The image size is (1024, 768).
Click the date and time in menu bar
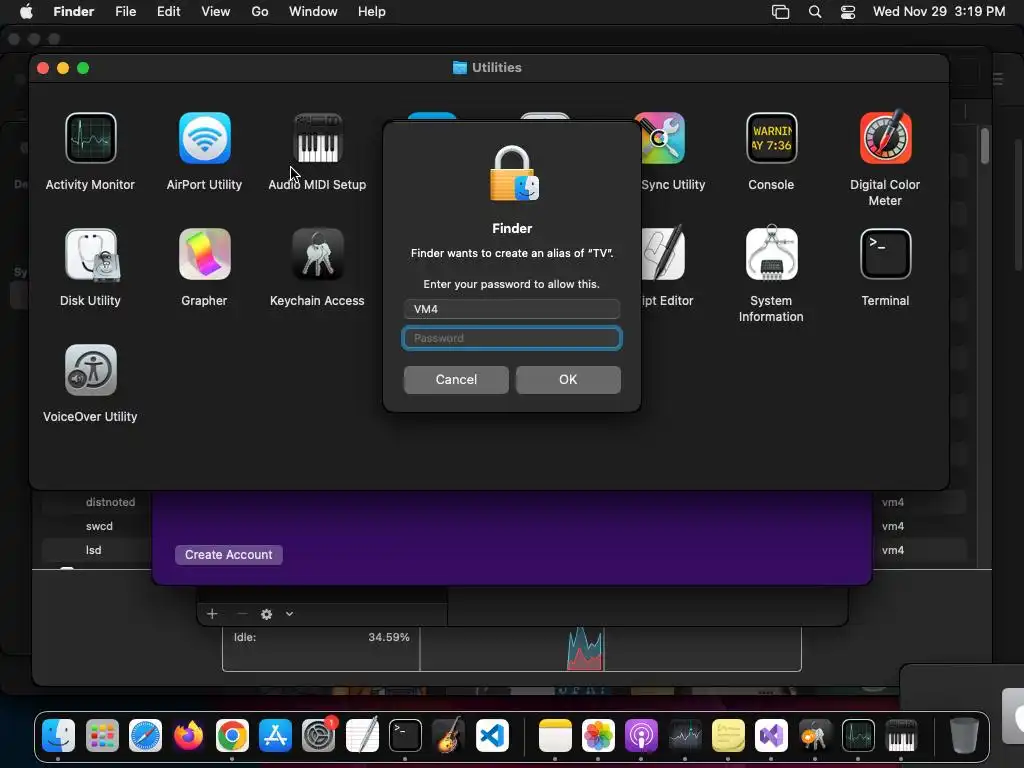pos(939,12)
